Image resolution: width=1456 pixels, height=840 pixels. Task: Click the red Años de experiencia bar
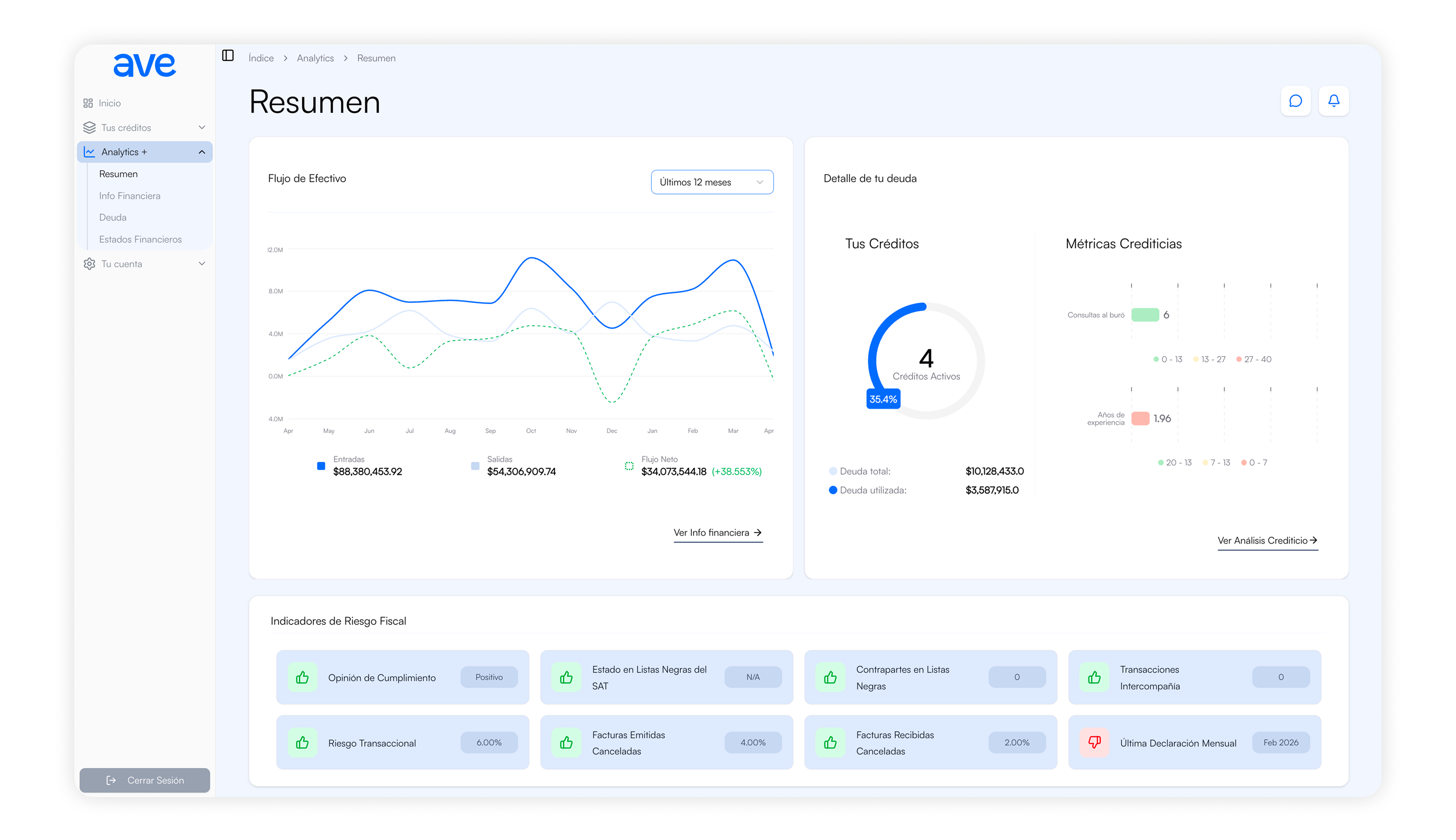point(1140,418)
